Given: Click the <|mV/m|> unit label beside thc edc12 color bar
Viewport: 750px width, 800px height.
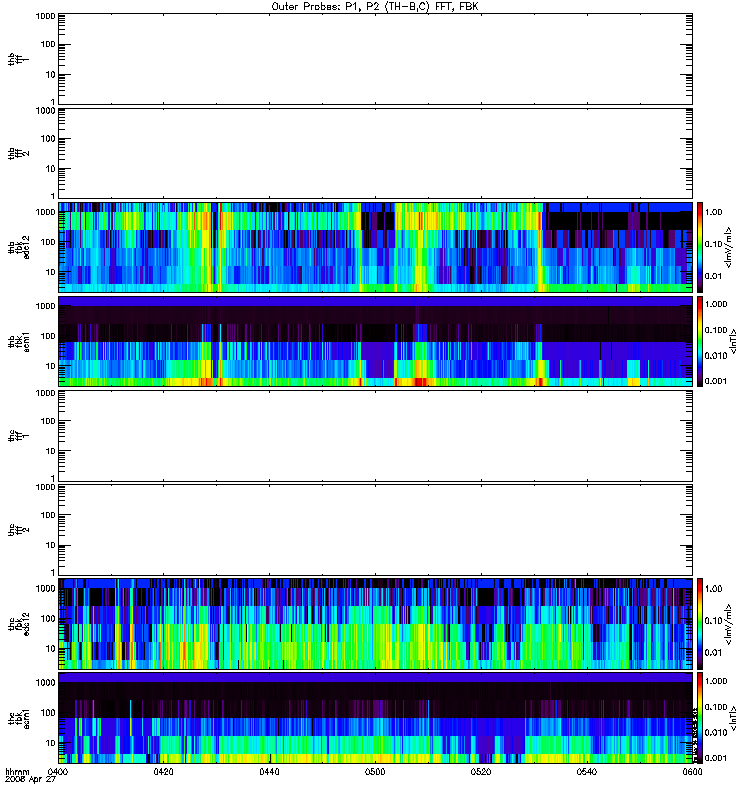Looking at the screenshot, I should point(728,624).
